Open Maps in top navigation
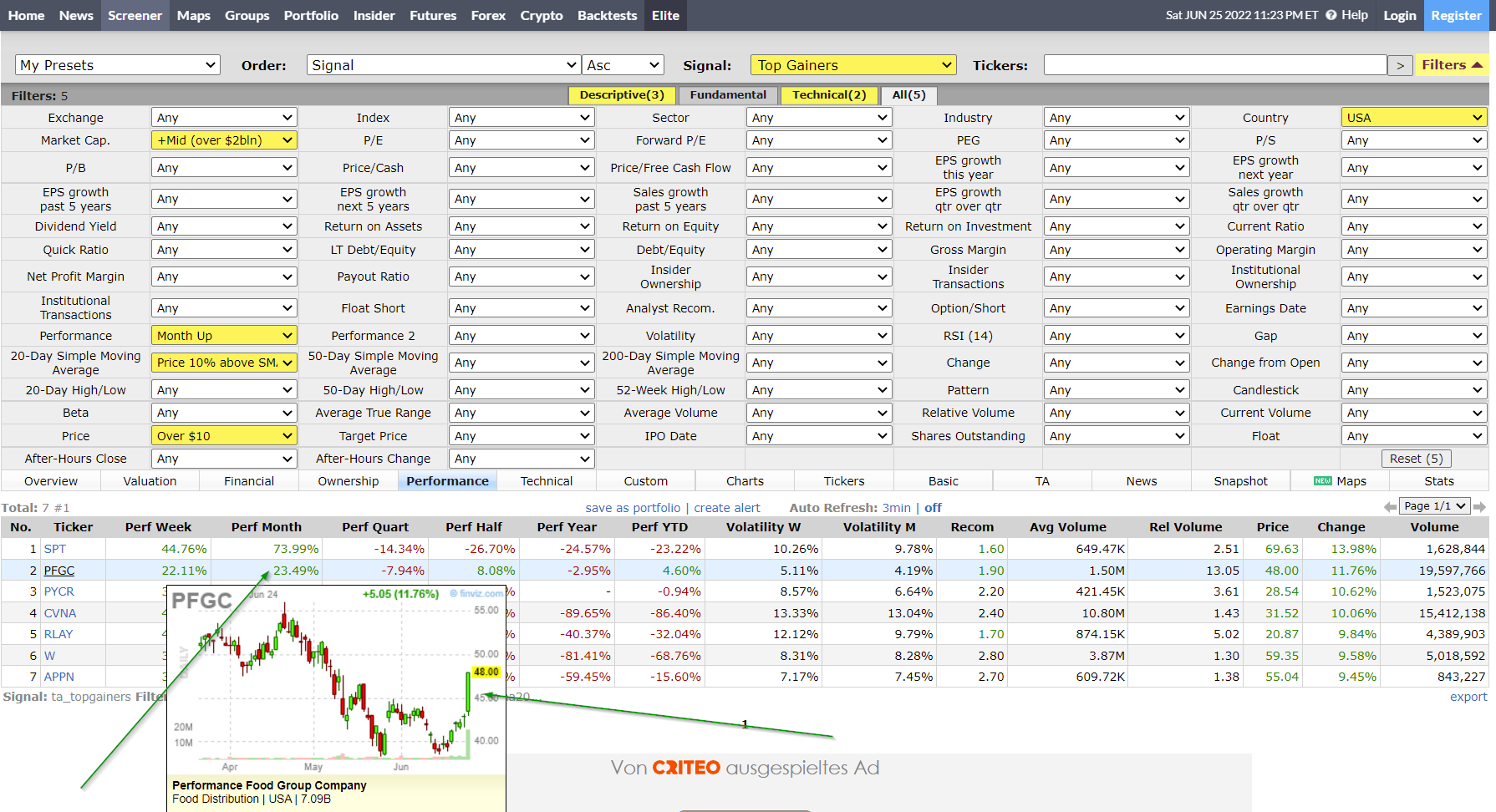The image size is (1496, 812). click(x=194, y=15)
